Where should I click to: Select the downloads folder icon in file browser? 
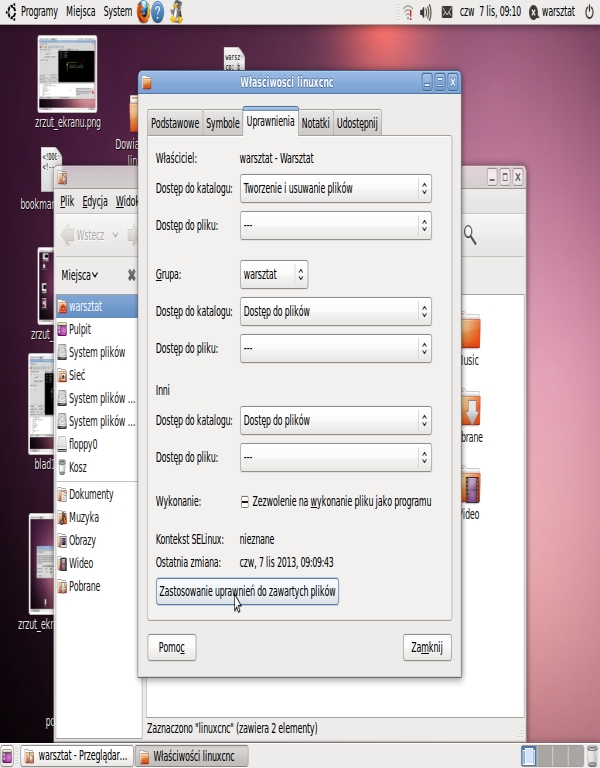[x=471, y=409]
